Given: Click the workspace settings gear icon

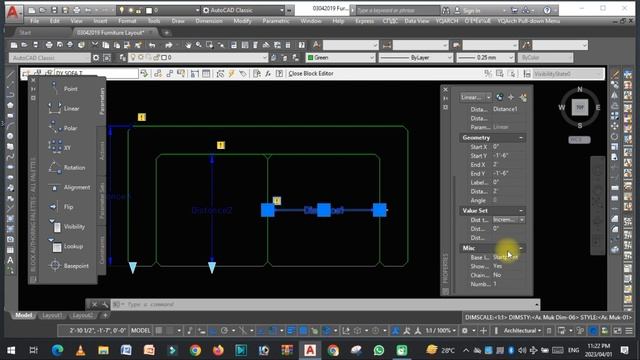Looking at the screenshot, I should click(96, 58).
